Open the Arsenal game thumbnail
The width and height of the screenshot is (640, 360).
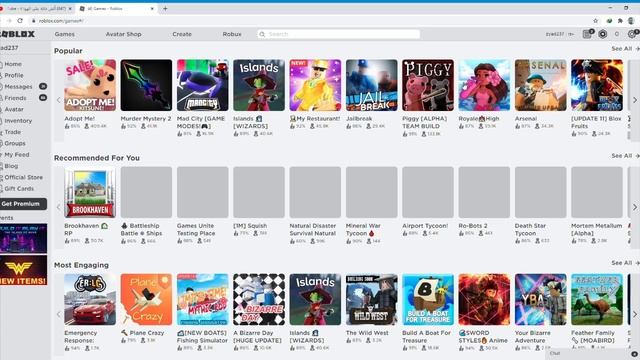pos(540,85)
